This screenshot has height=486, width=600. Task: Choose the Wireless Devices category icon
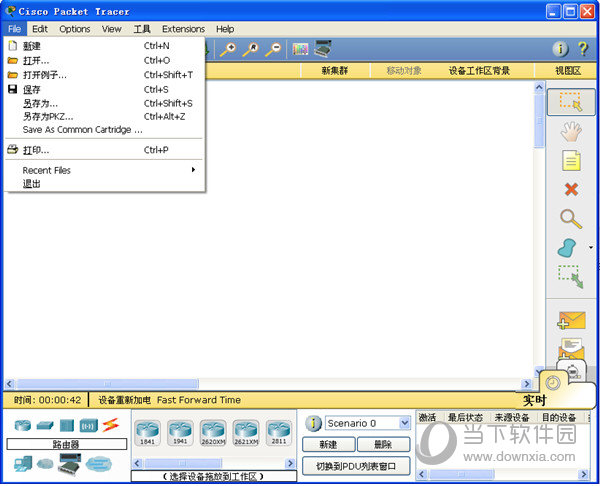pyautogui.click(x=89, y=425)
